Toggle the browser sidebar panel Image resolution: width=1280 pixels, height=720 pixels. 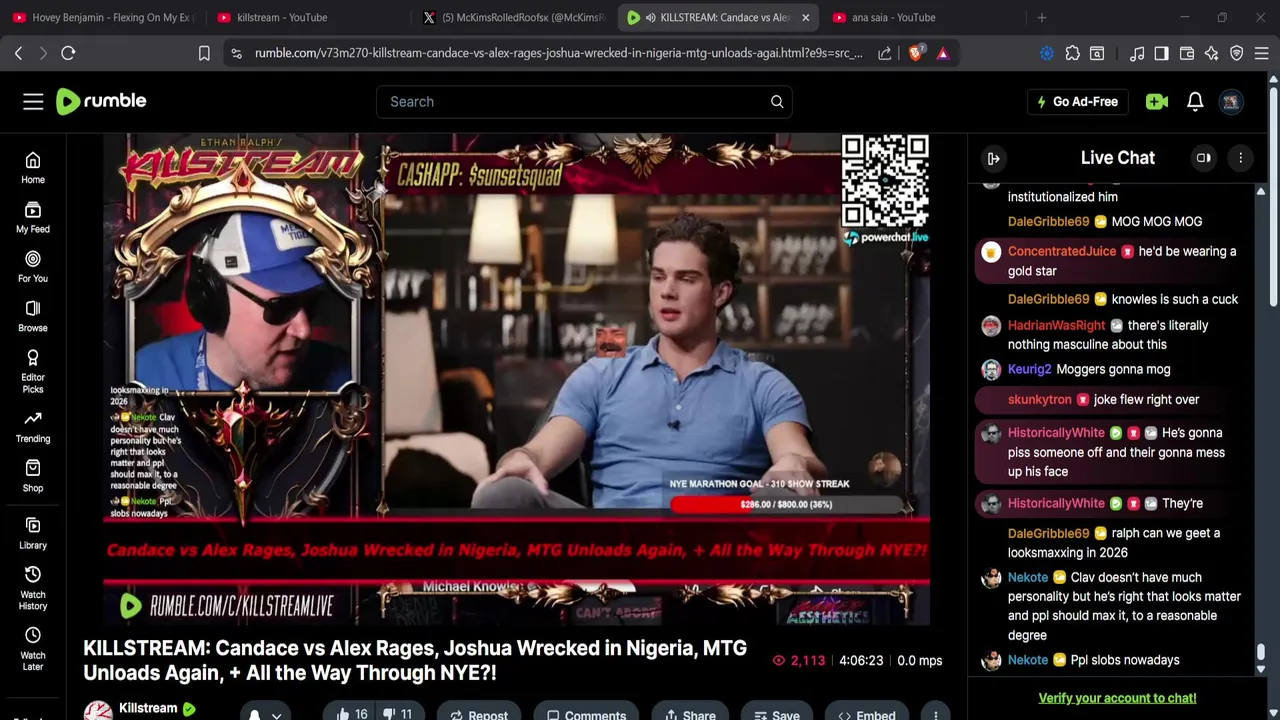(1161, 53)
